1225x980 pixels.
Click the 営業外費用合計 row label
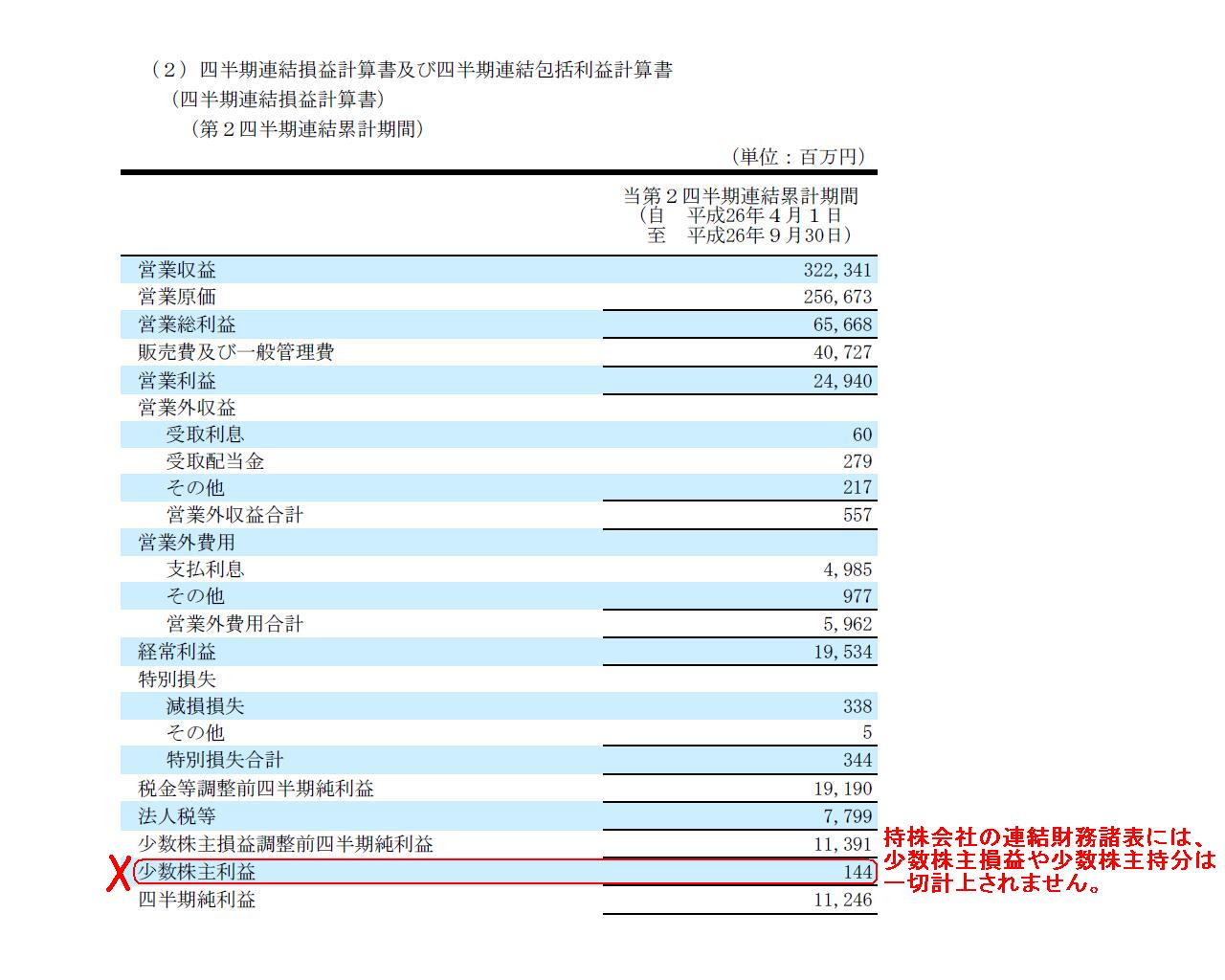pos(234,624)
